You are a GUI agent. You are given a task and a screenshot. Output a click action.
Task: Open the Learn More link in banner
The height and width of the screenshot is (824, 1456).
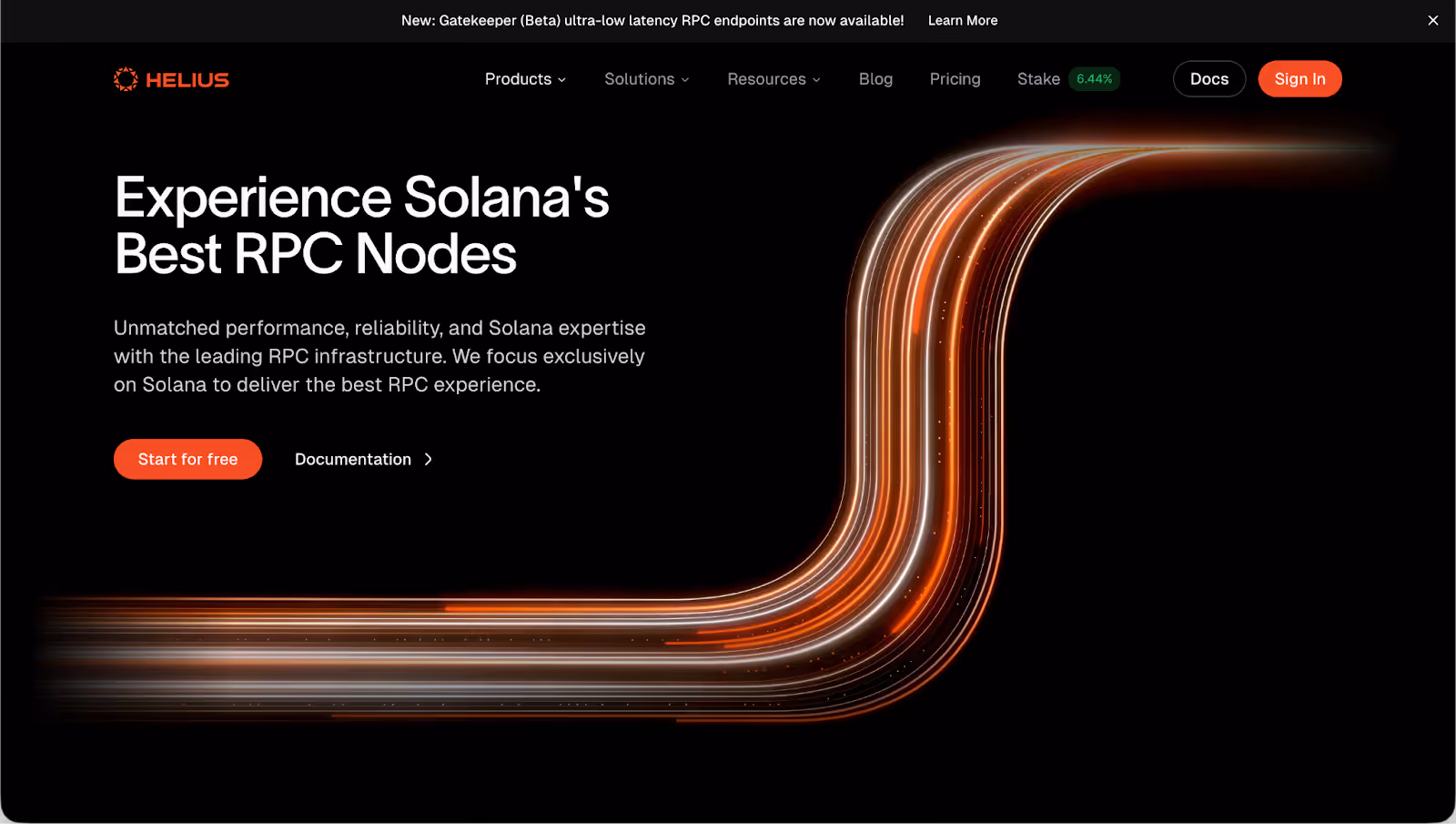pyautogui.click(x=963, y=20)
